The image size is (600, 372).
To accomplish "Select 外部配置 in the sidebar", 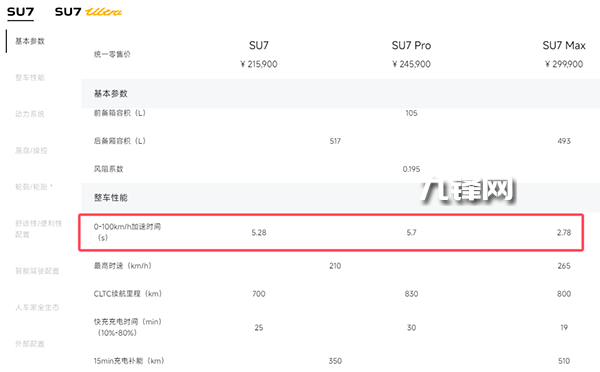I will click(x=30, y=344).
